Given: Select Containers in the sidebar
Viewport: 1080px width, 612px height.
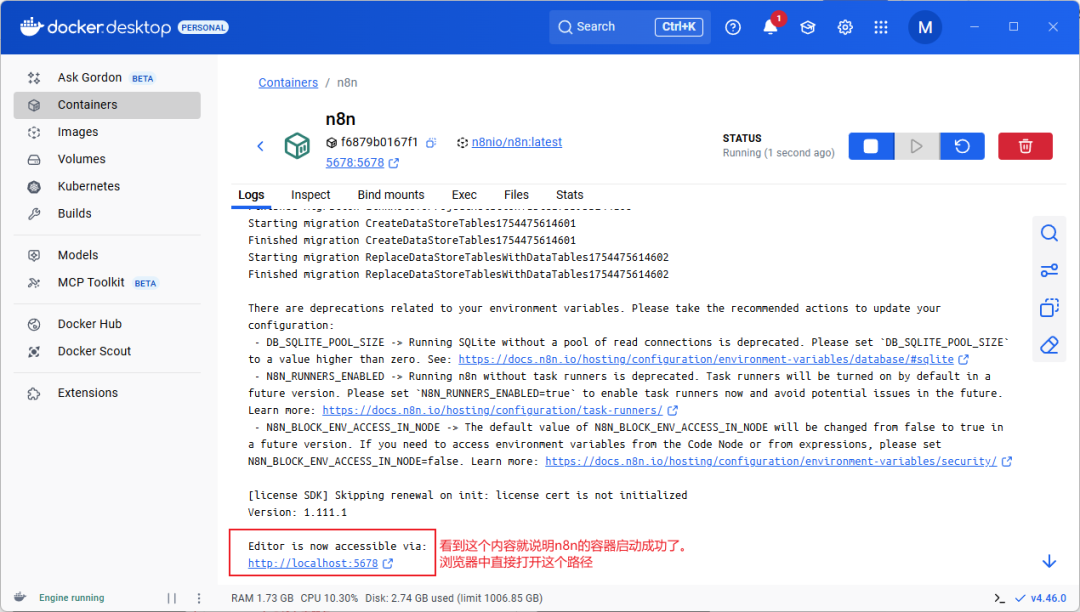Looking at the screenshot, I should [107, 105].
